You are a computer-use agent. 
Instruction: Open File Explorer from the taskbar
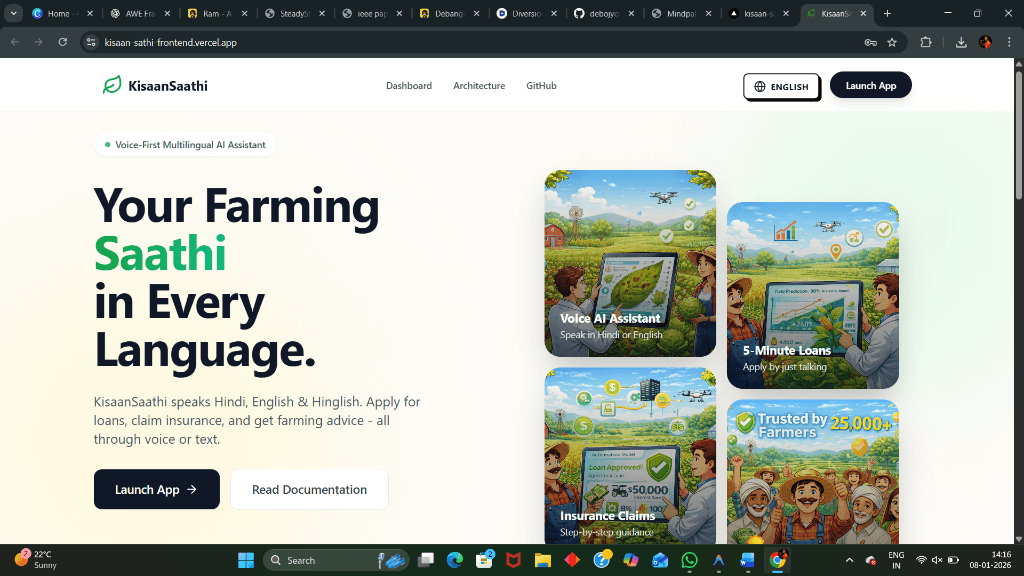542,560
